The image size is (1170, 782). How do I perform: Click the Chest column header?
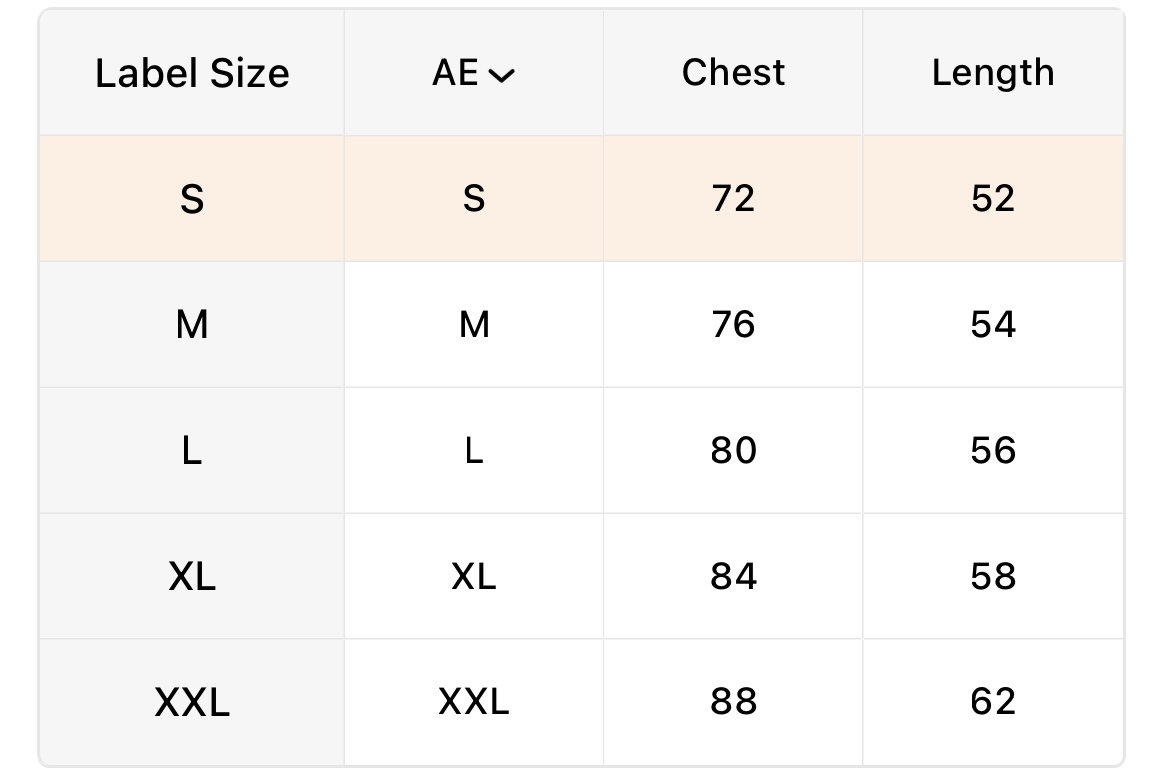coord(733,73)
